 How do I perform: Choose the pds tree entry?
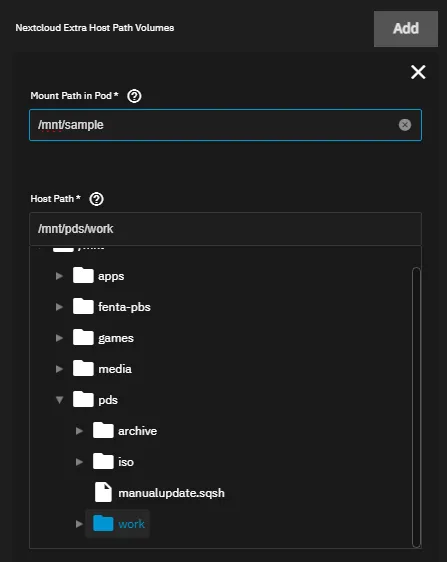point(108,400)
